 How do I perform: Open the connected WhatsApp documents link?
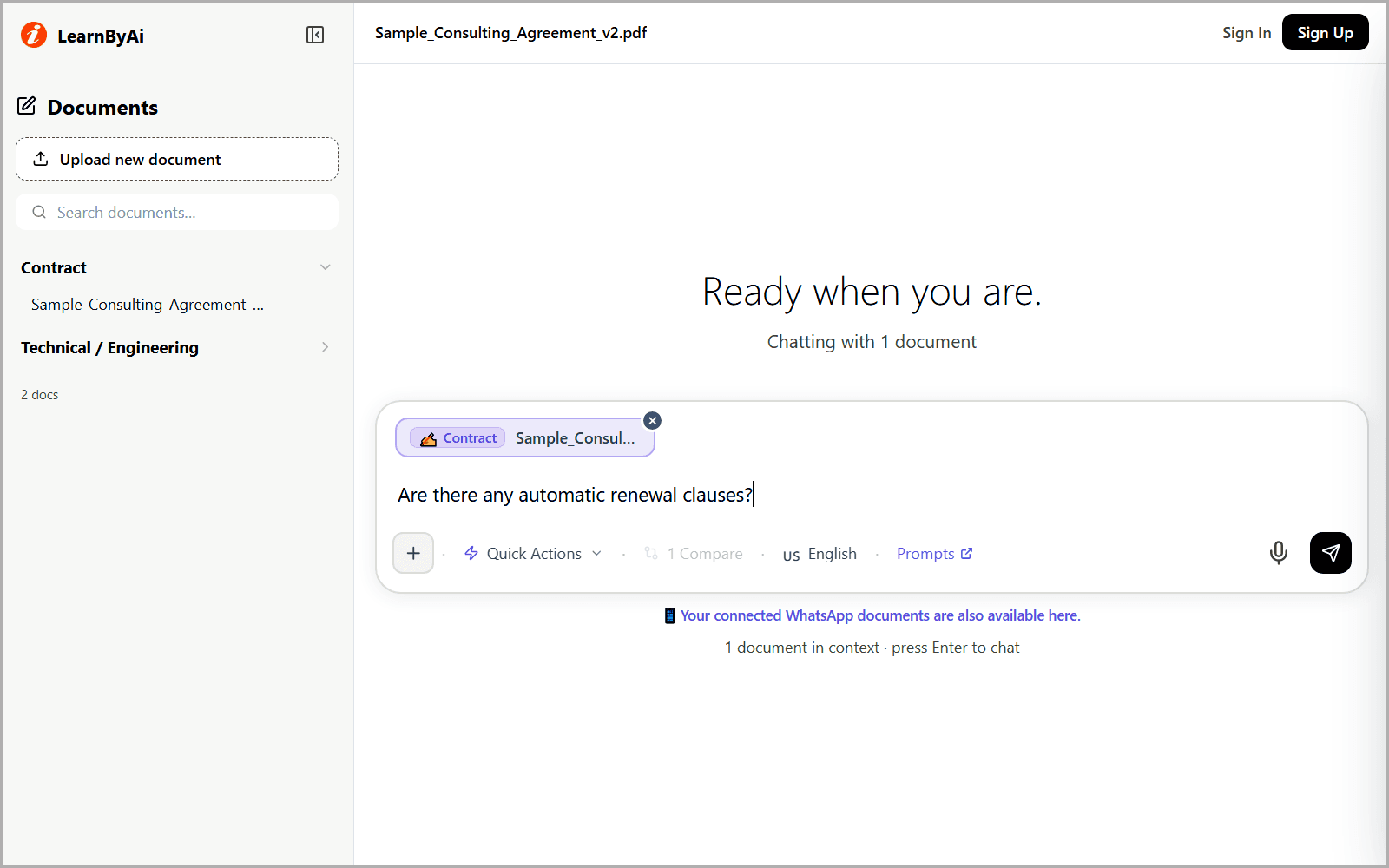[x=872, y=615]
